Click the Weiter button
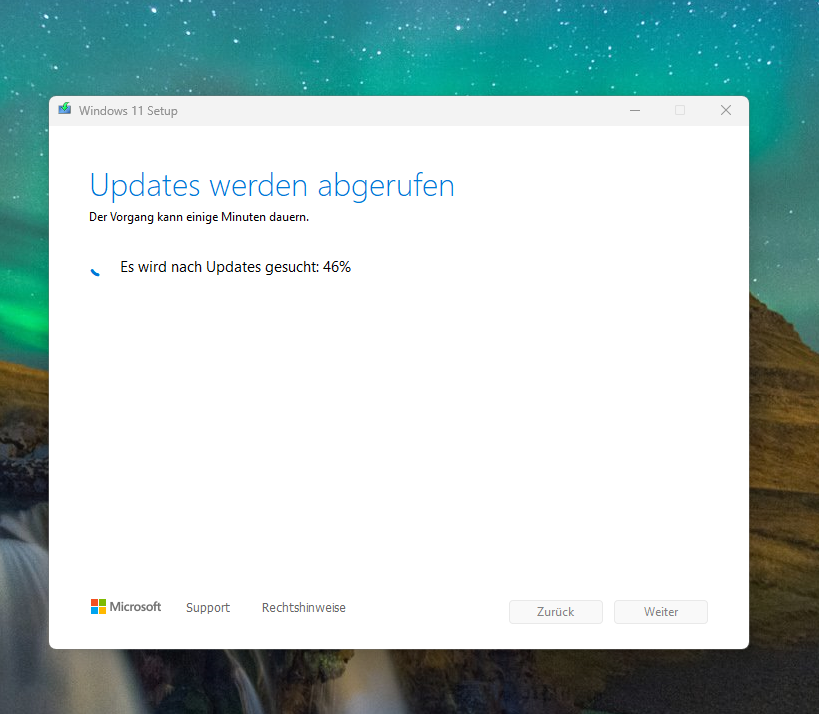The width and height of the screenshot is (819, 714). tap(661, 612)
